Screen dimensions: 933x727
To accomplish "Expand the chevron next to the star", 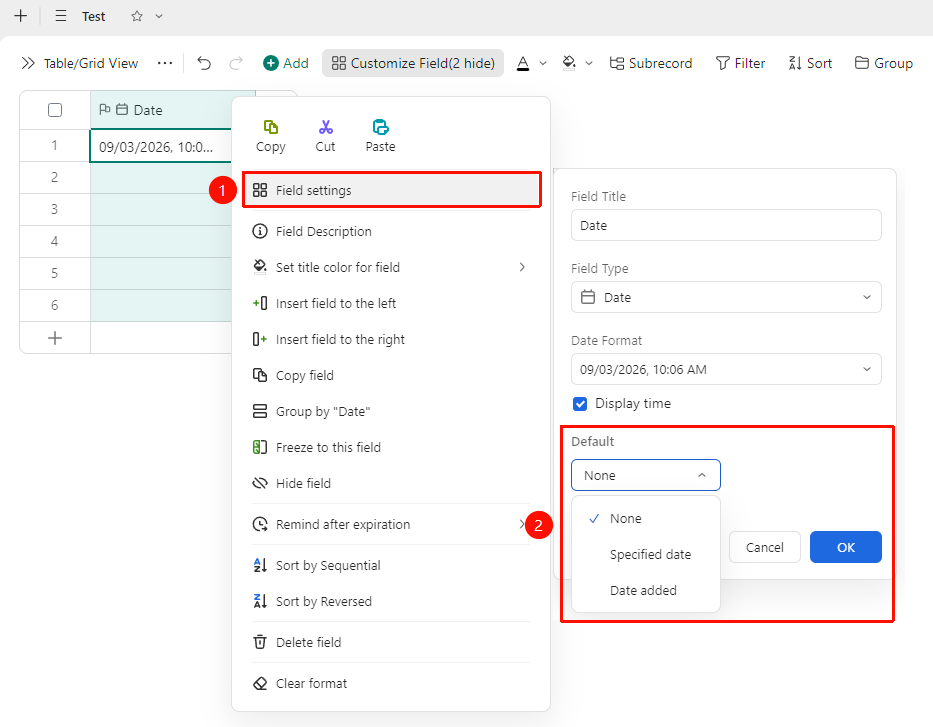I will pyautogui.click(x=159, y=16).
